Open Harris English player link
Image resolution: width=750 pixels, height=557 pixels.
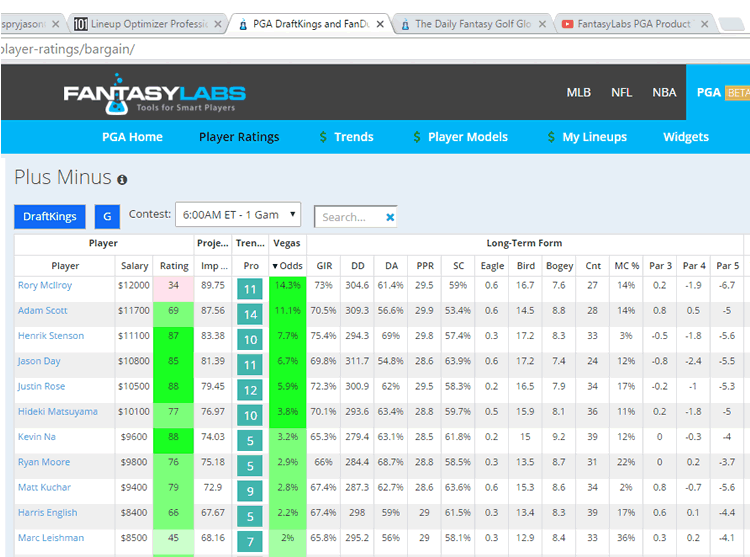[x=47, y=513]
